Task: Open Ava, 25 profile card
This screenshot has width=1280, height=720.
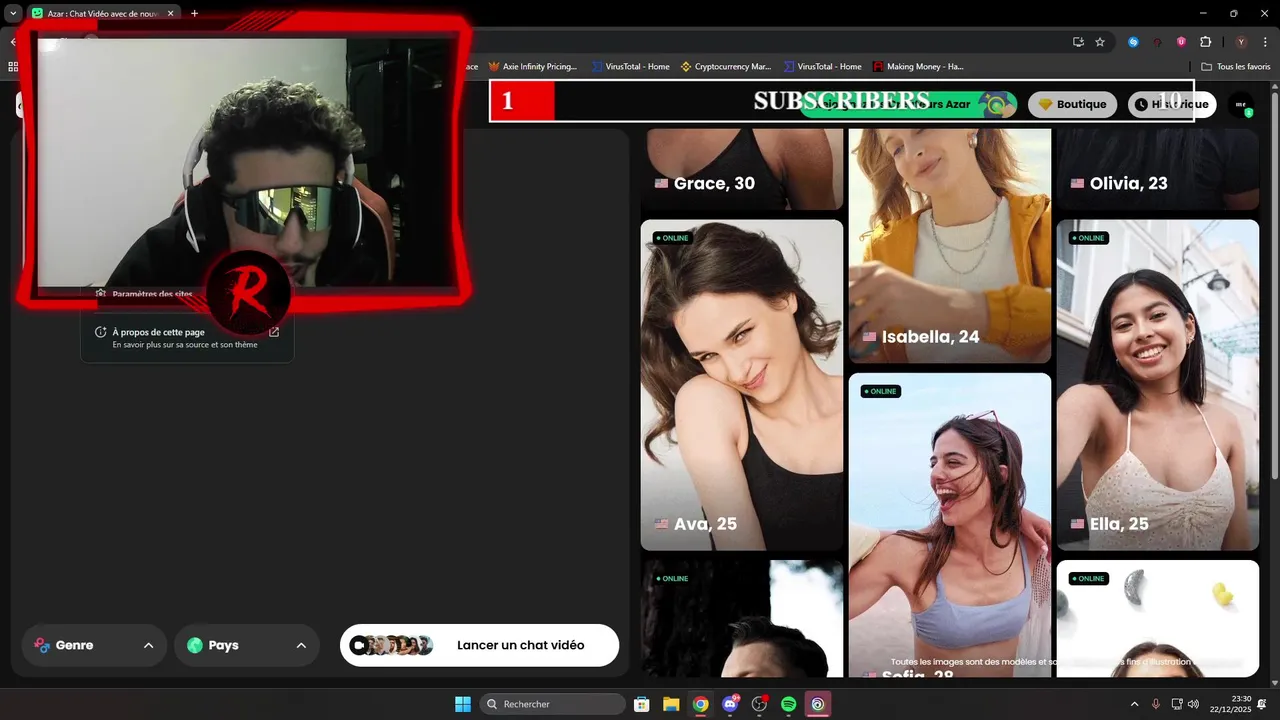Action: point(742,385)
